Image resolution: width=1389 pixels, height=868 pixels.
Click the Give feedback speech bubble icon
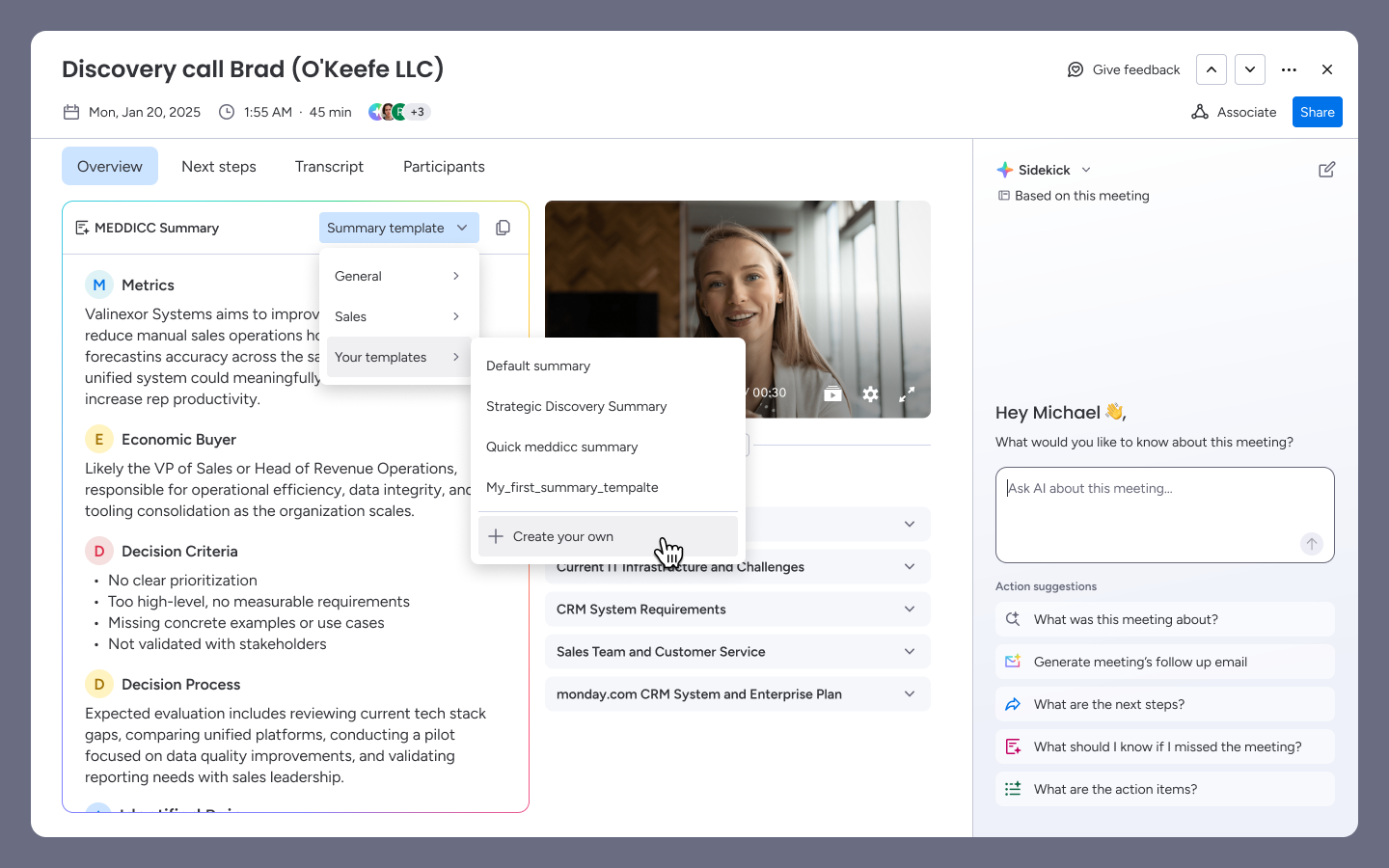click(1076, 69)
